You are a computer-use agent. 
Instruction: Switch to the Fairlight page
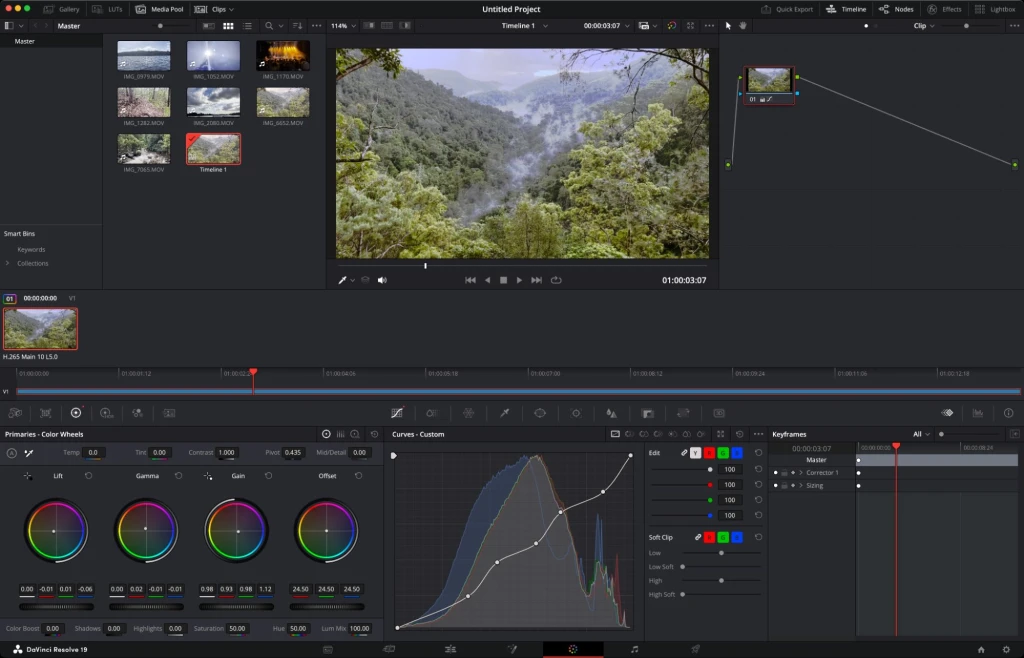pyautogui.click(x=634, y=649)
